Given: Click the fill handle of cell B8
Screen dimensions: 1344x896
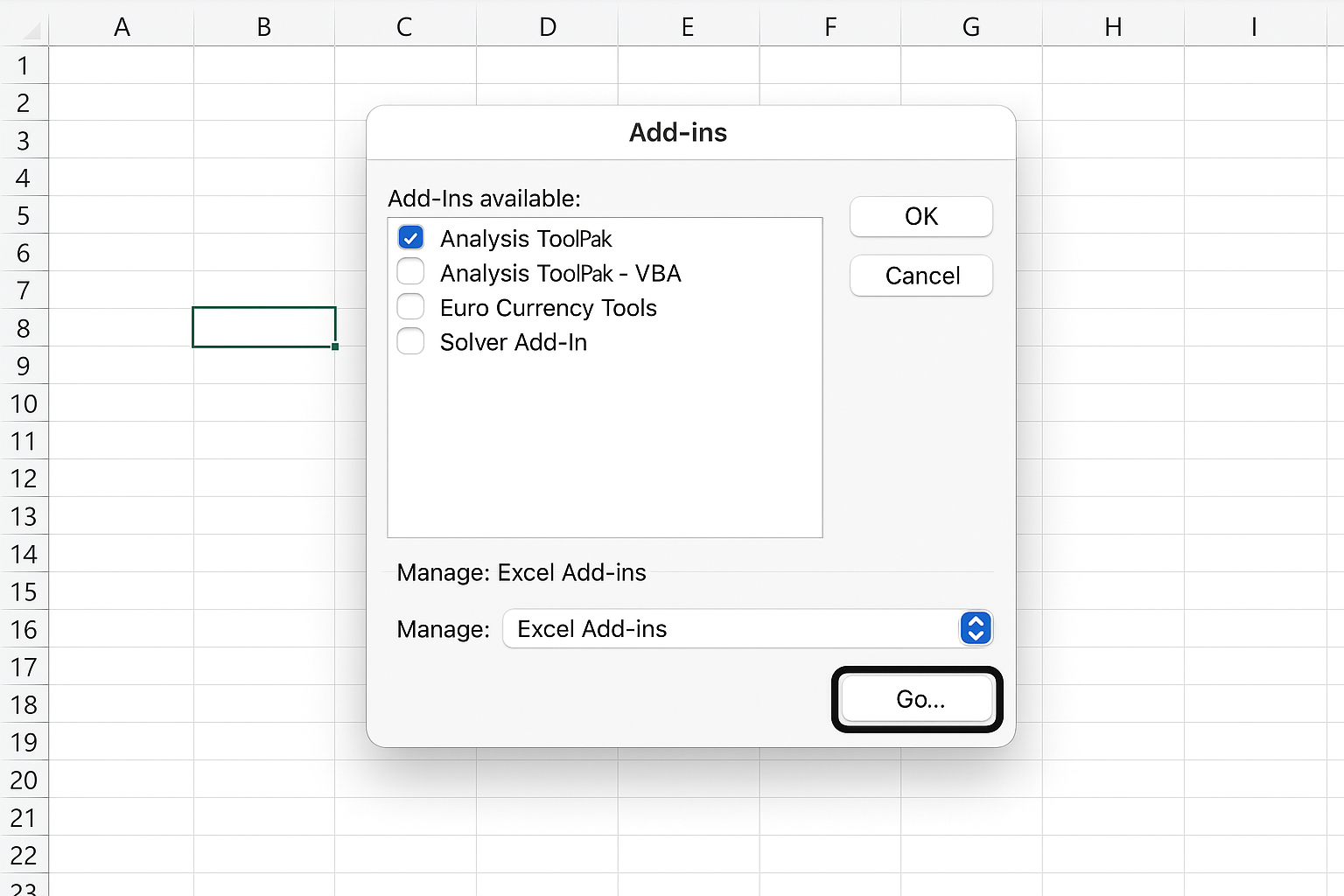Looking at the screenshot, I should pyautogui.click(x=335, y=346).
